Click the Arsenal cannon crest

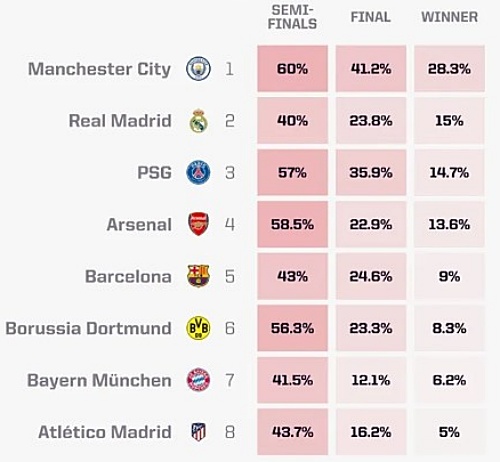coord(199,224)
